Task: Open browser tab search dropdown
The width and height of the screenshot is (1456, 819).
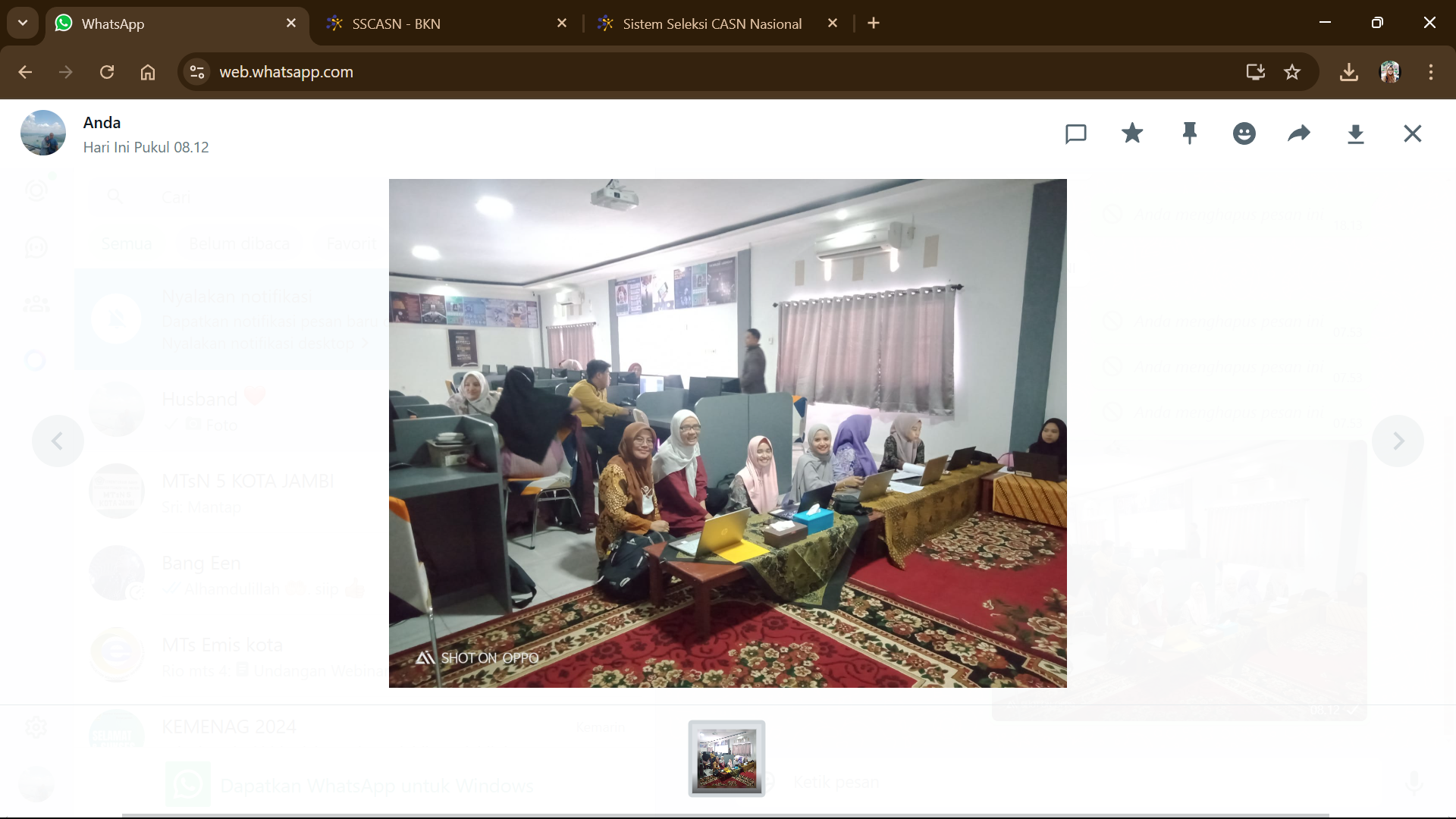Action: point(23,23)
